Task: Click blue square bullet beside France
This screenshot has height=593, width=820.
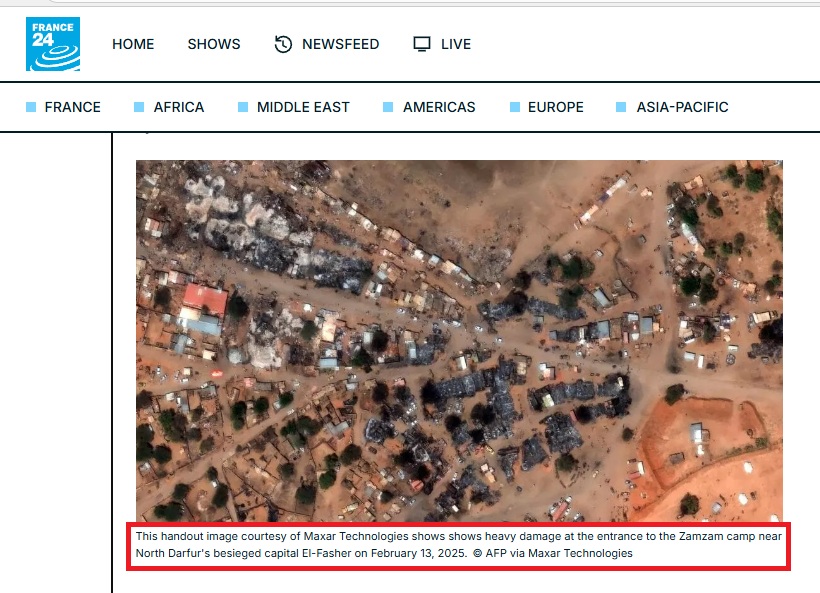Action: pos(31,107)
